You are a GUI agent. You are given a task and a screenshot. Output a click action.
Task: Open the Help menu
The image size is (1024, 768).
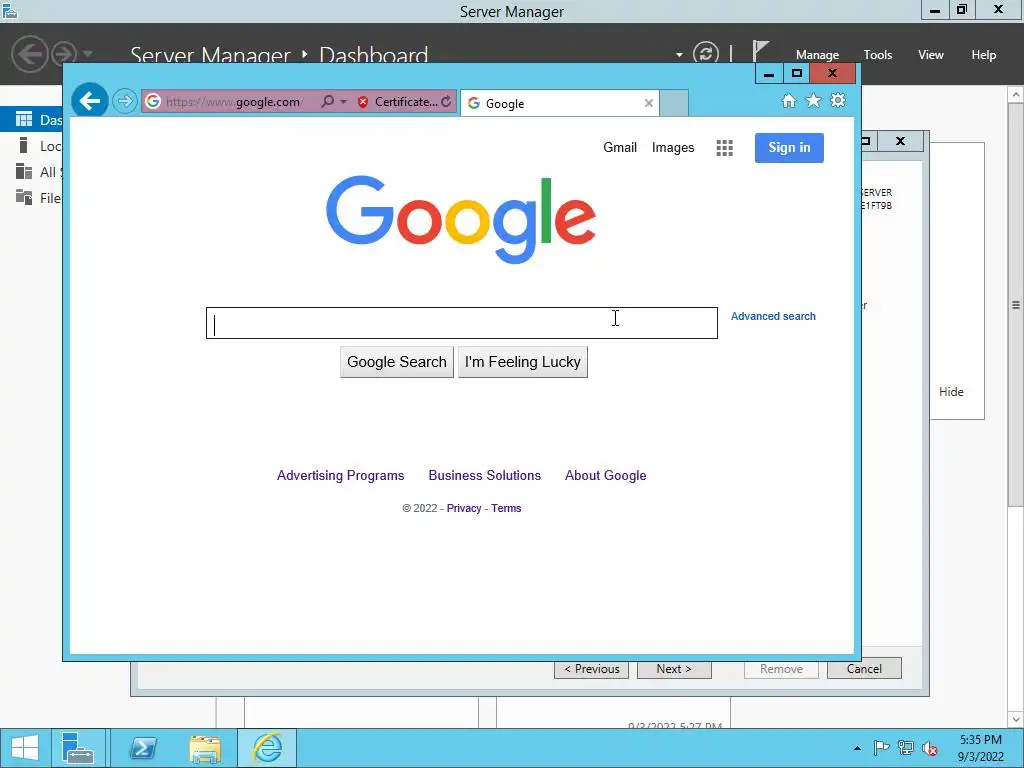[x=984, y=55]
